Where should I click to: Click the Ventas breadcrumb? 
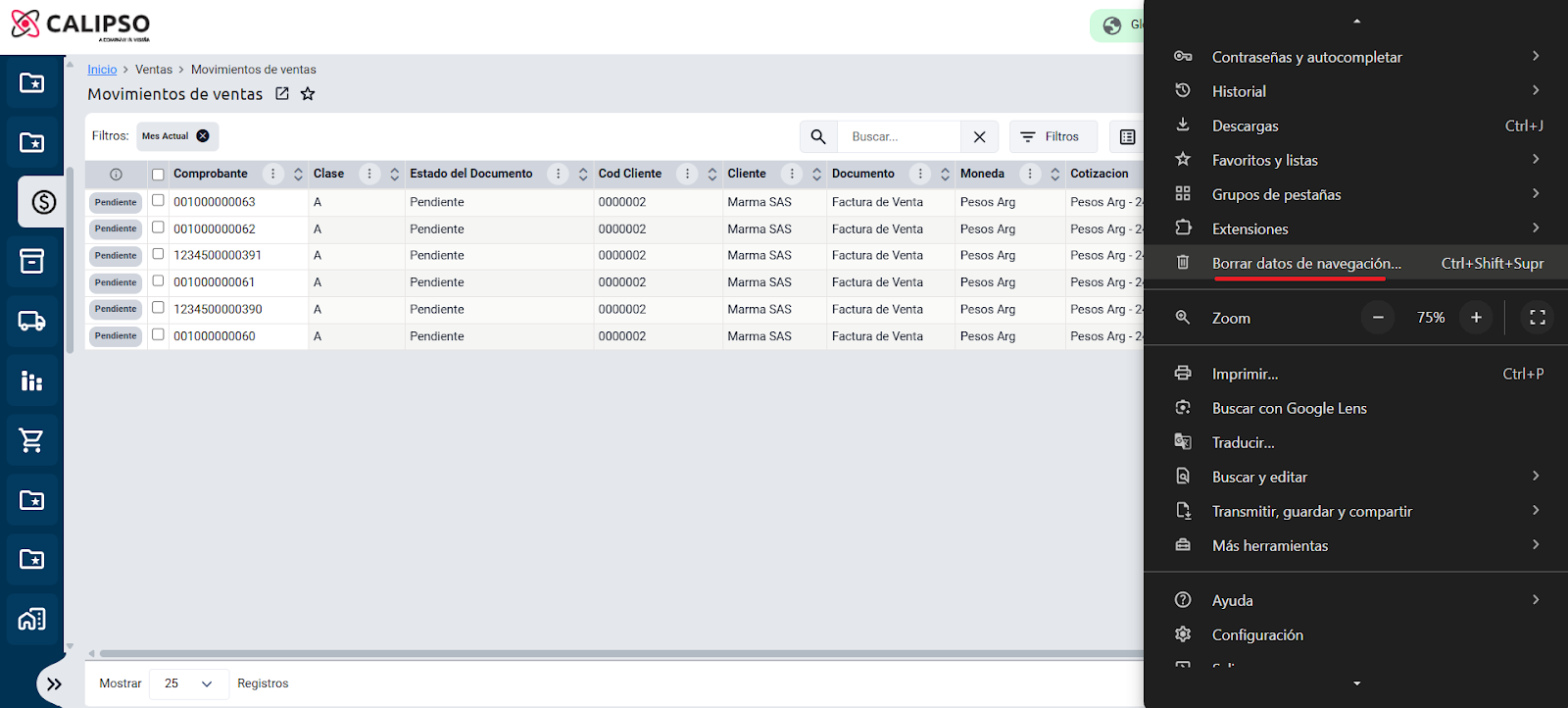click(154, 70)
